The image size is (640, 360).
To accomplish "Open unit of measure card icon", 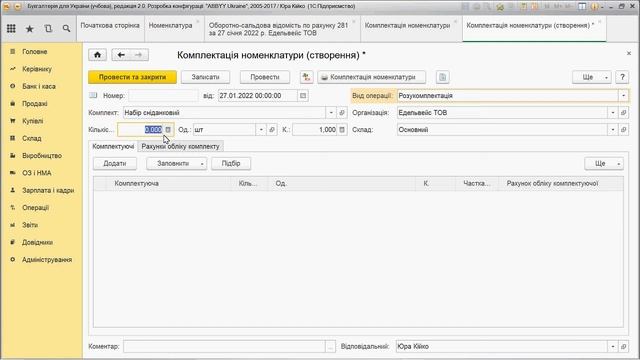I will point(272,130).
